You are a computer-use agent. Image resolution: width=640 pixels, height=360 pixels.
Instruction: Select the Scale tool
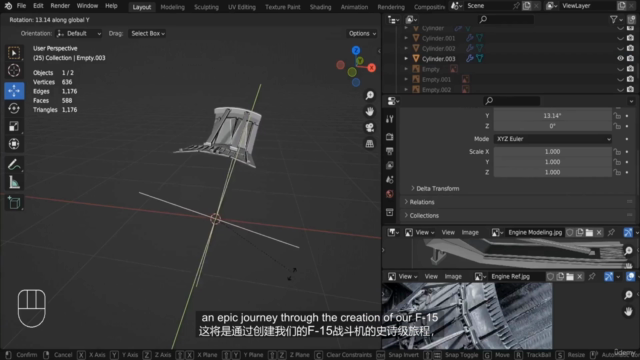click(x=14, y=127)
